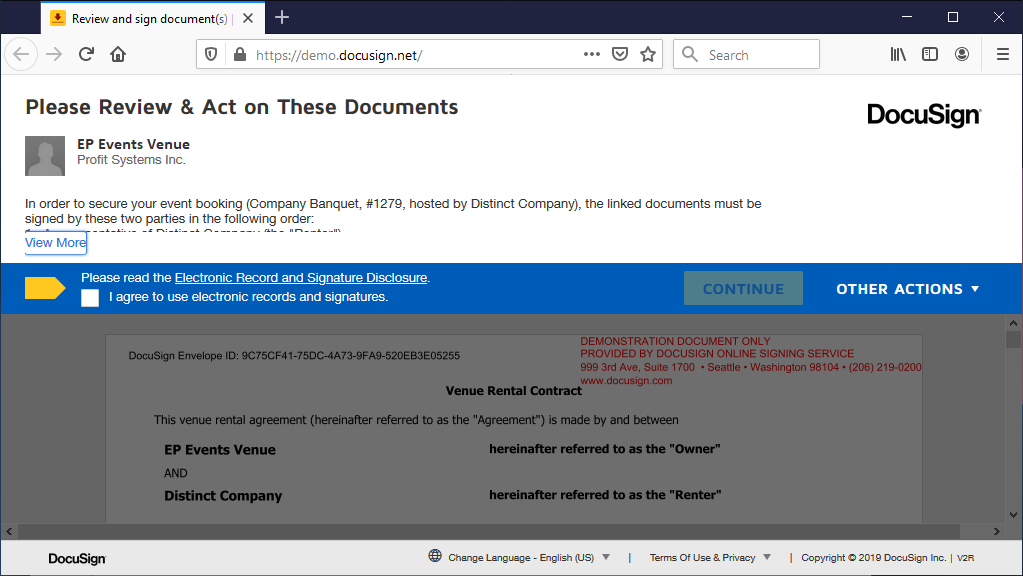Viewport: 1023px width, 576px height.
Task: Go back to previous page
Action: pos(21,54)
